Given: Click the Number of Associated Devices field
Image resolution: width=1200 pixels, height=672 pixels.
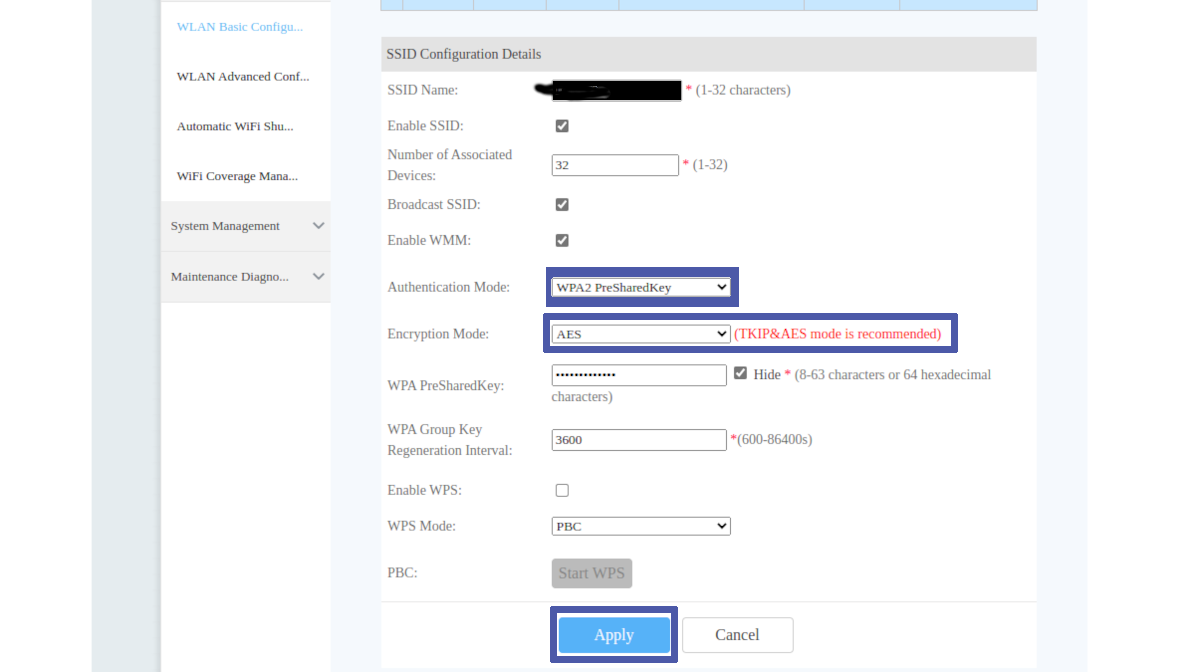Looking at the screenshot, I should coord(615,165).
